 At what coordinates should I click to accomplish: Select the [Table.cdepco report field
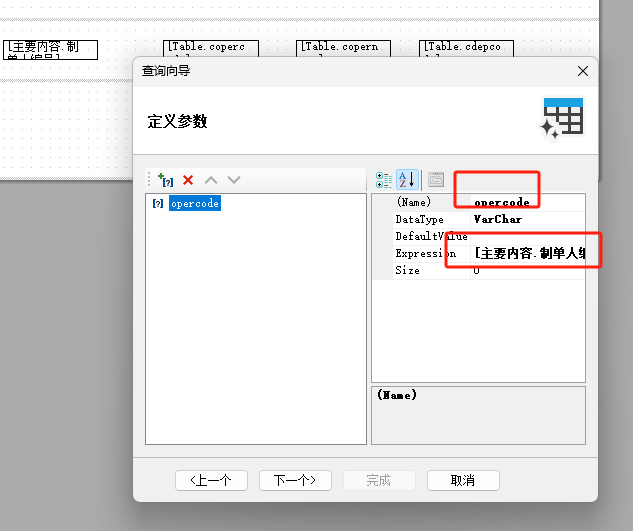pos(466,48)
